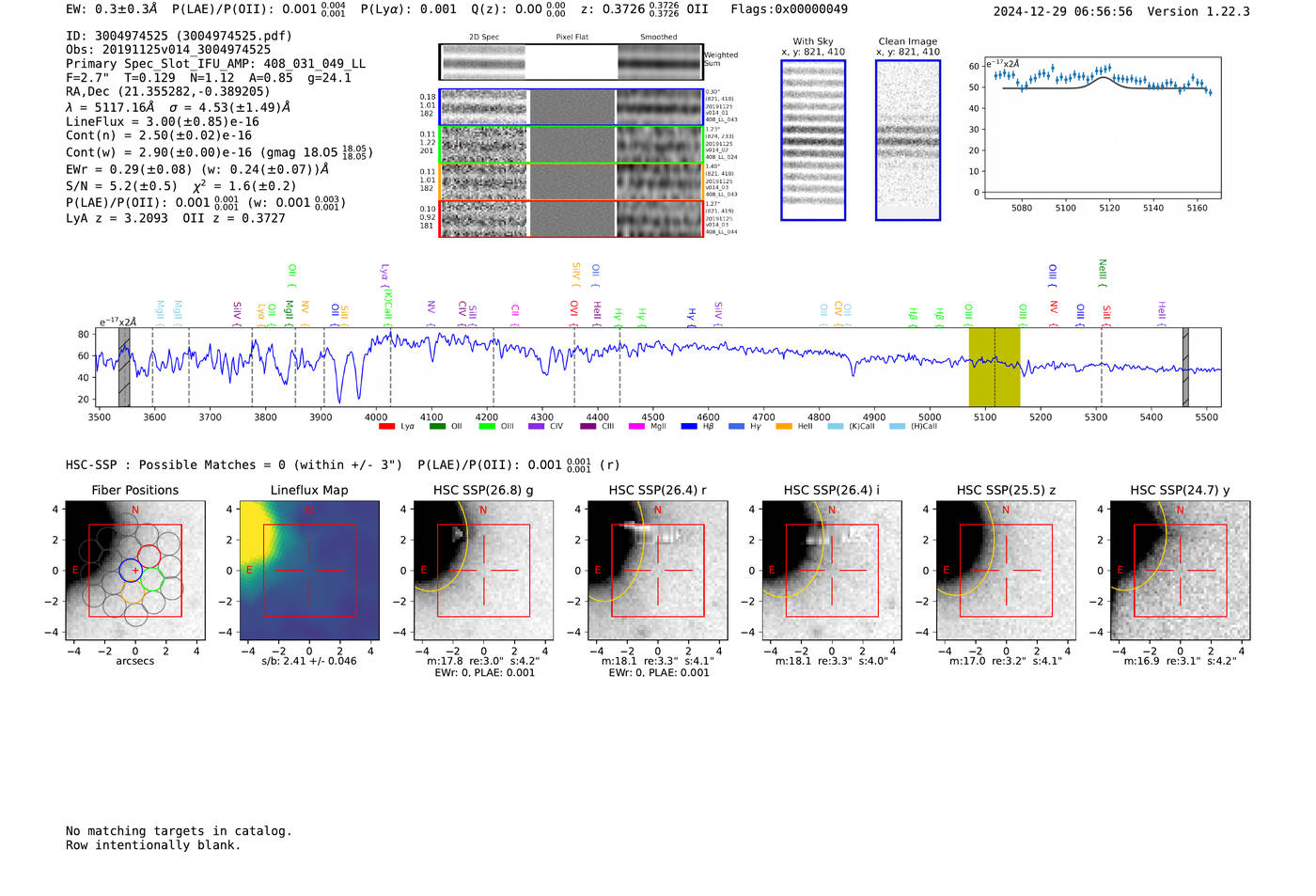Open the HSC SSP i-band cutout
This screenshot has width=1316, height=896.
(x=832, y=571)
